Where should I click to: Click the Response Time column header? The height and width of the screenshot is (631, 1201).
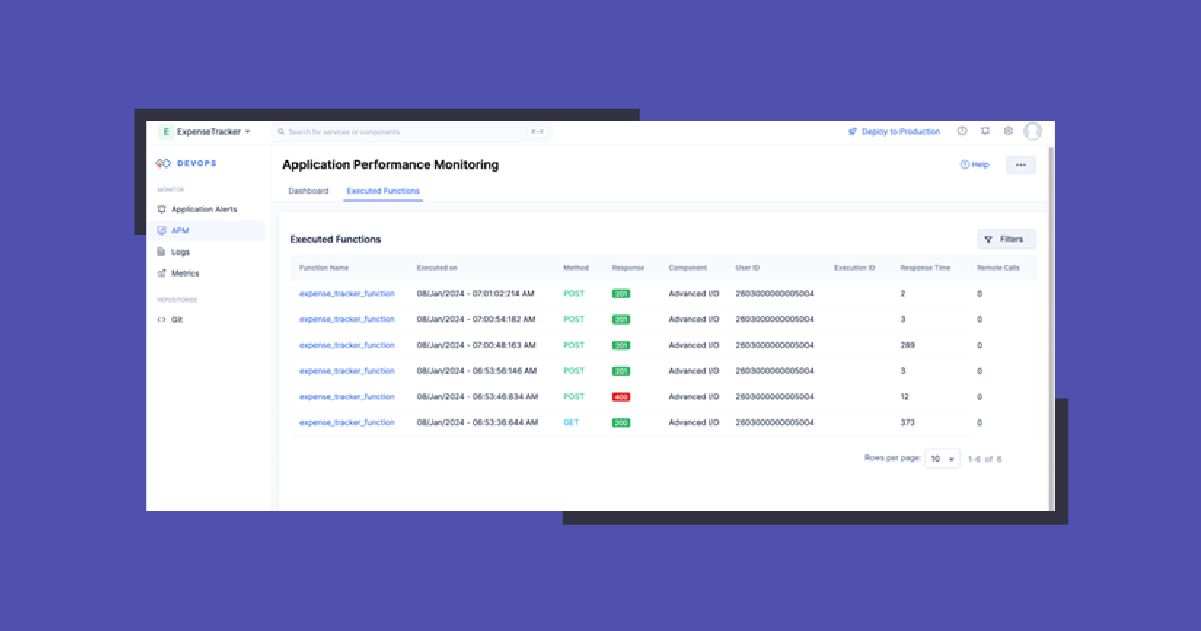925,268
